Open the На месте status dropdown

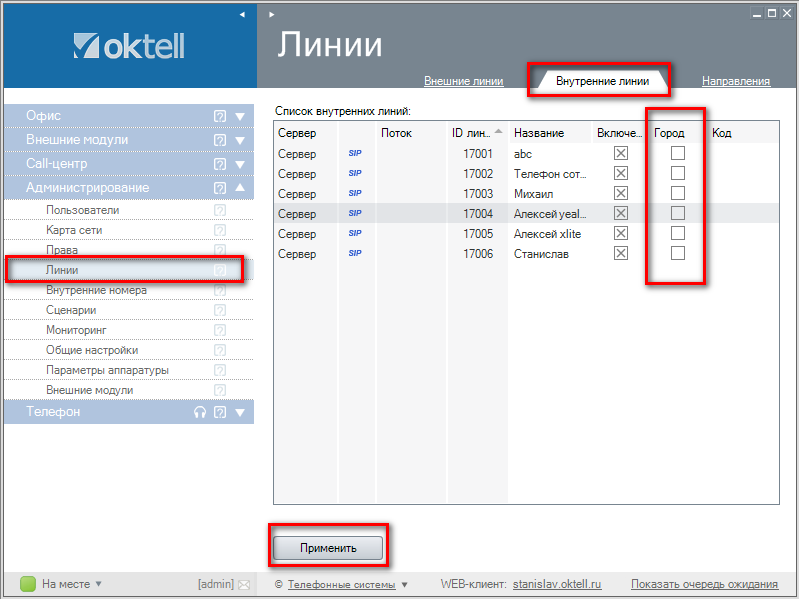click(x=98, y=584)
